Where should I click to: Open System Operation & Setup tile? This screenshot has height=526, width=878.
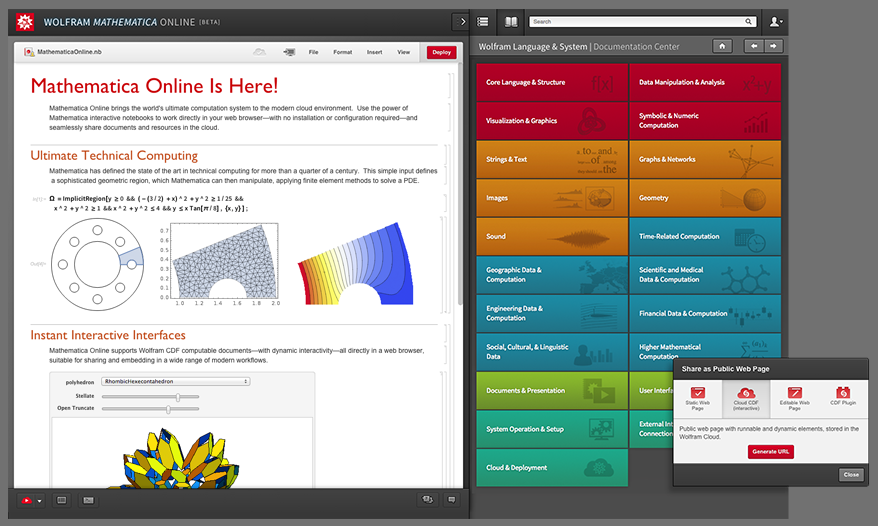(552, 430)
